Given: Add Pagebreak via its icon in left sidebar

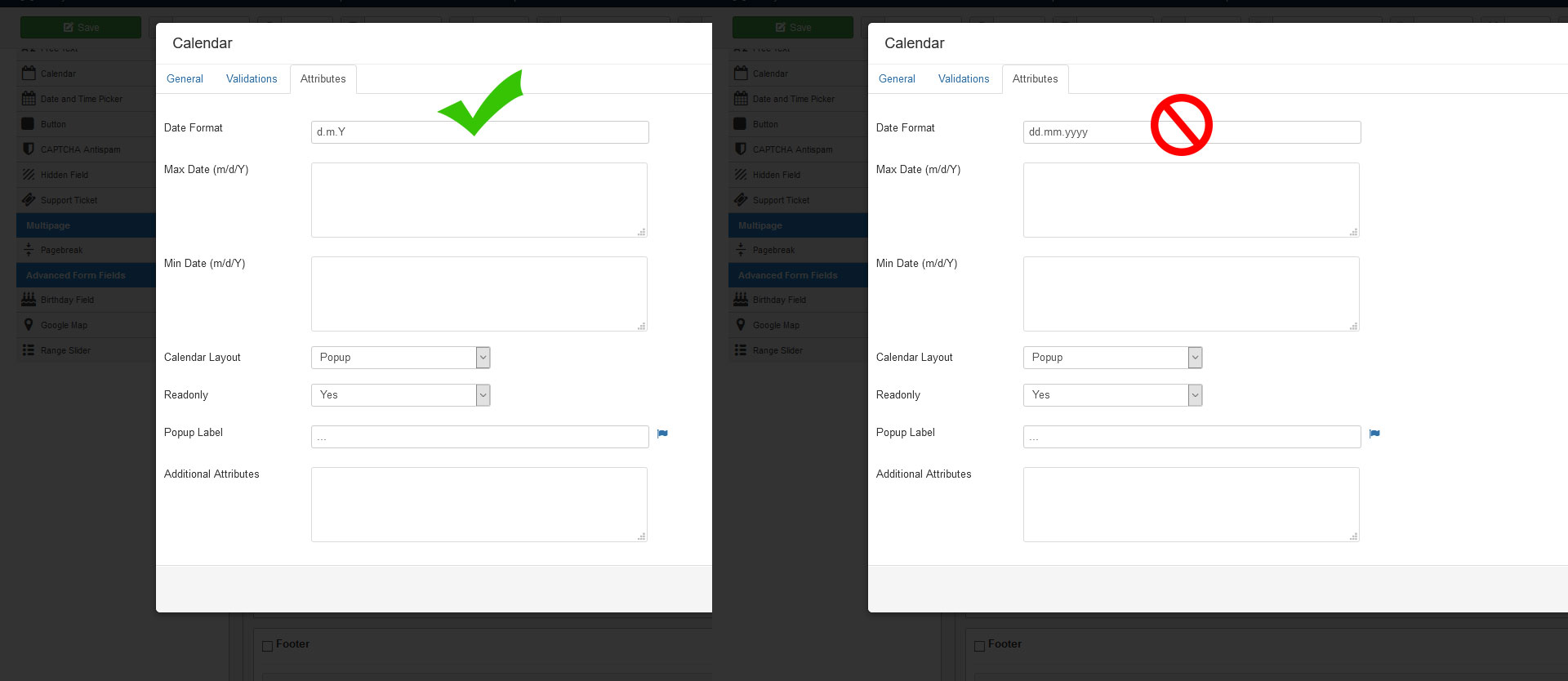Looking at the screenshot, I should 29,249.
